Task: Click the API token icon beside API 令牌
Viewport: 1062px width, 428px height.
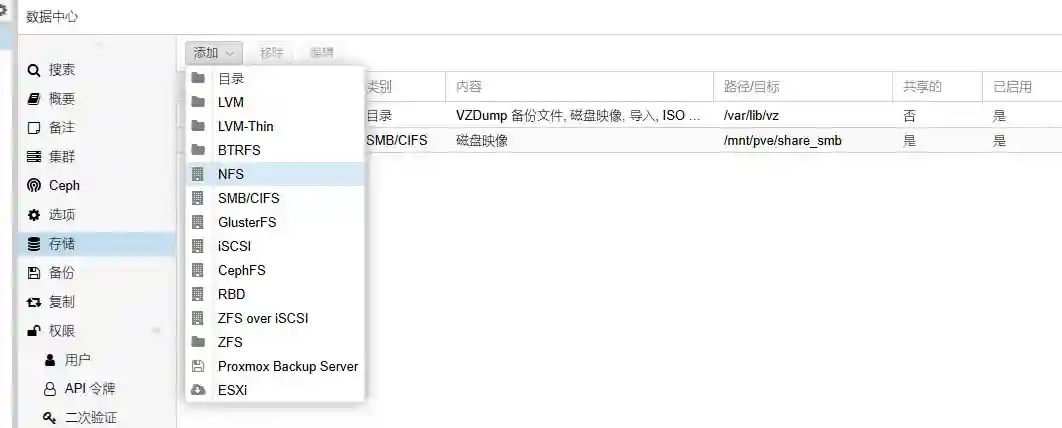Action: pyautogui.click(x=49, y=389)
